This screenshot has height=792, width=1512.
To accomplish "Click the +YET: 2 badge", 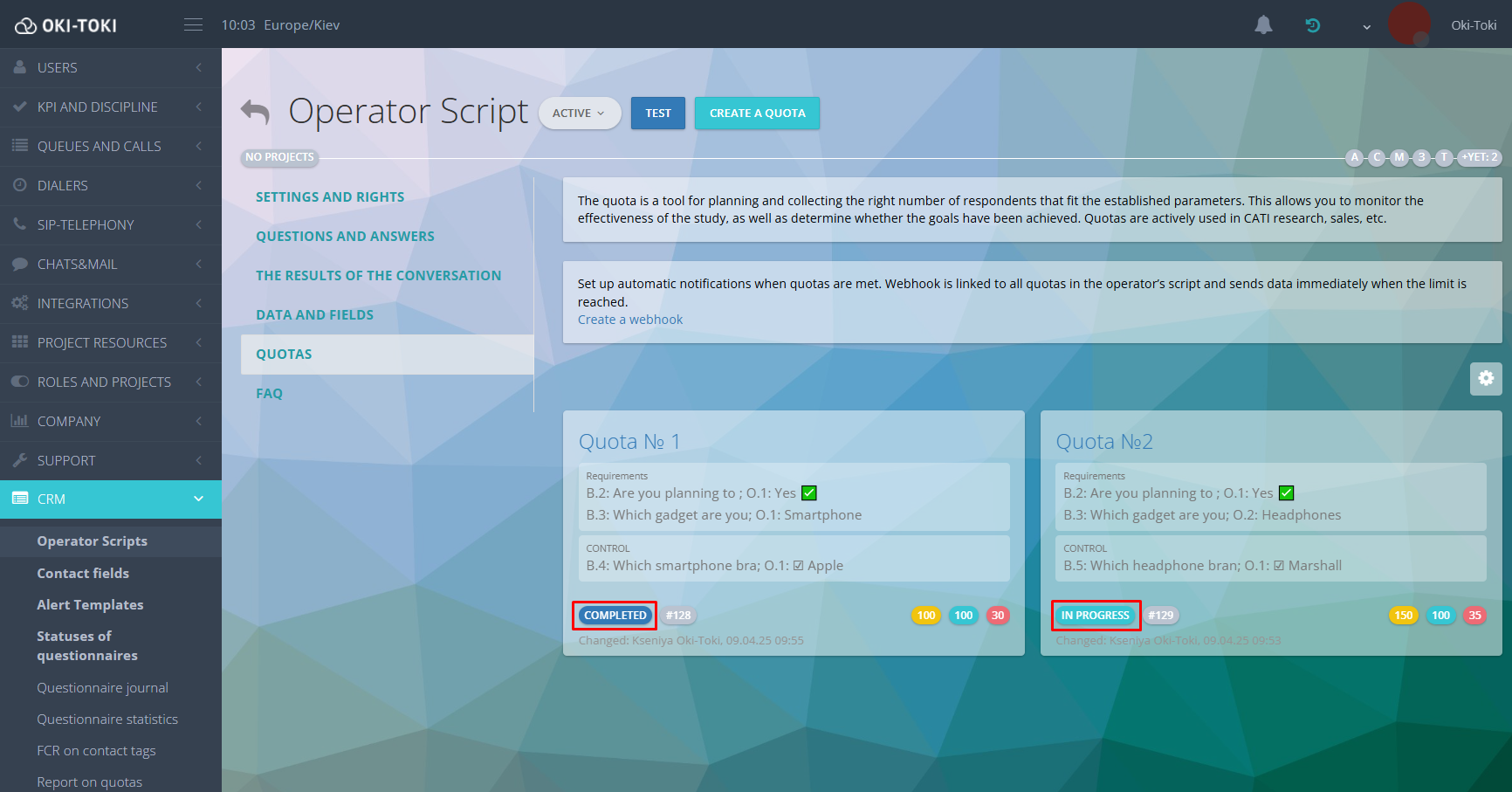I will point(1479,157).
